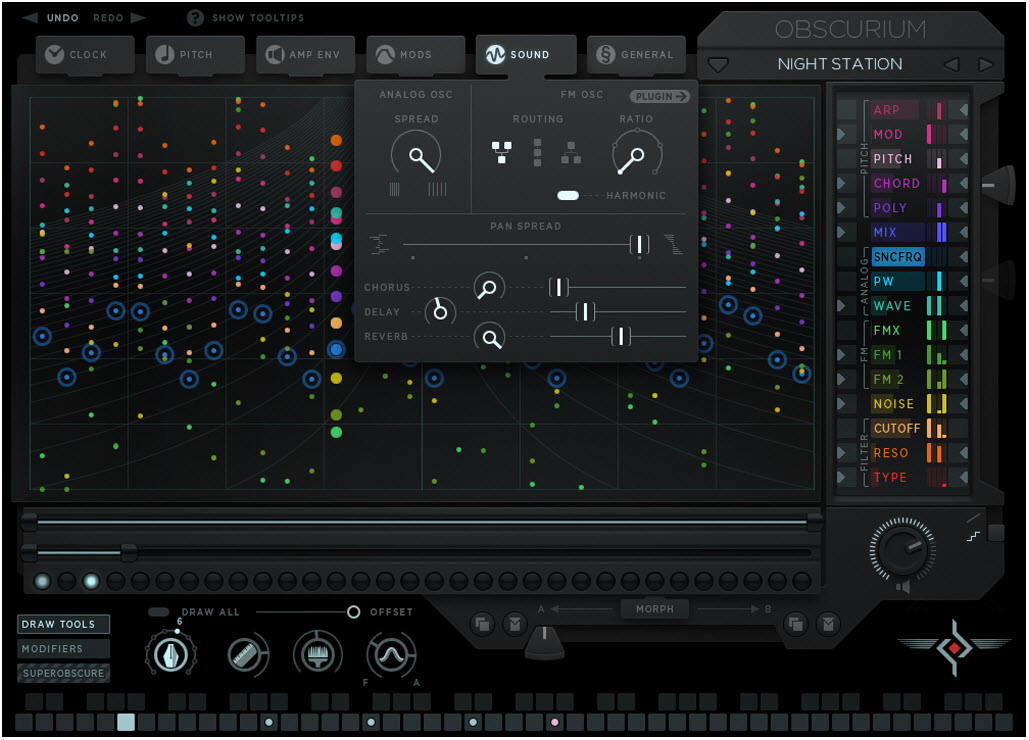Click the paste icon for morph slot A
The width and height of the screenshot is (1029, 740).
[515, 624]
